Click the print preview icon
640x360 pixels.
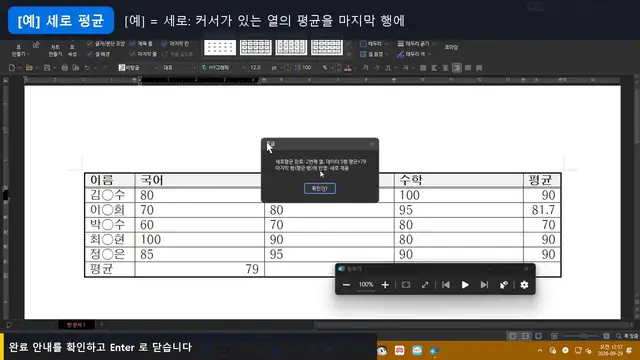[76, 68]
